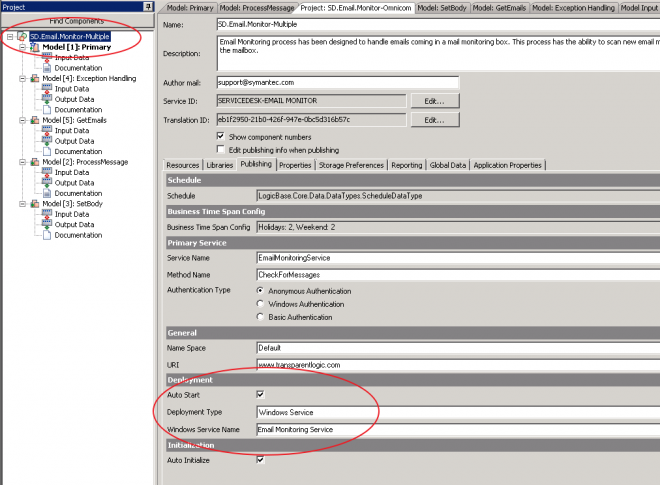The height and width of the screenshot is (485, 660).
Task: Click Edit button next to Translation ID
Action: click(435, 120)
